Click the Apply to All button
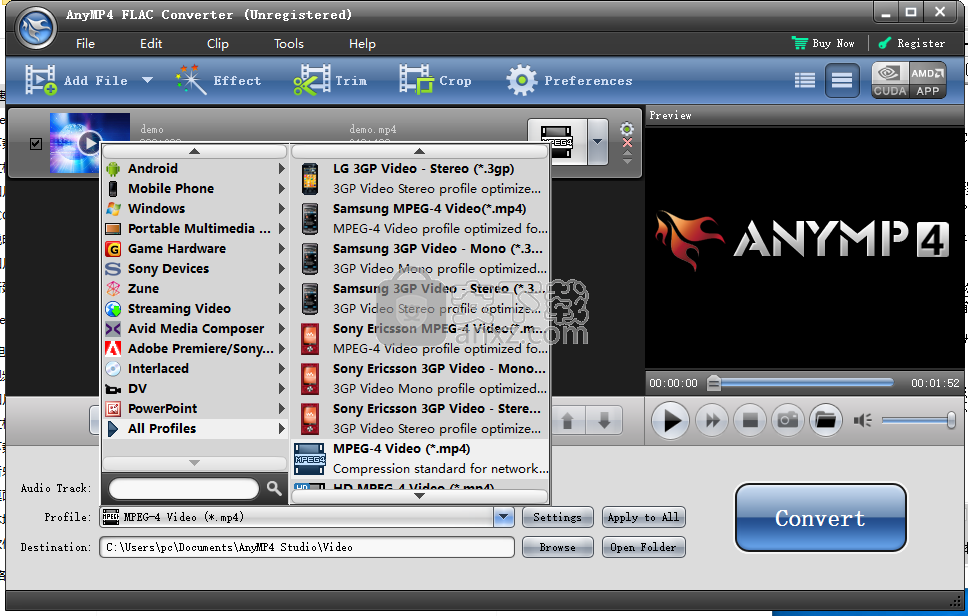968x616 pixels. pos(643,517)
